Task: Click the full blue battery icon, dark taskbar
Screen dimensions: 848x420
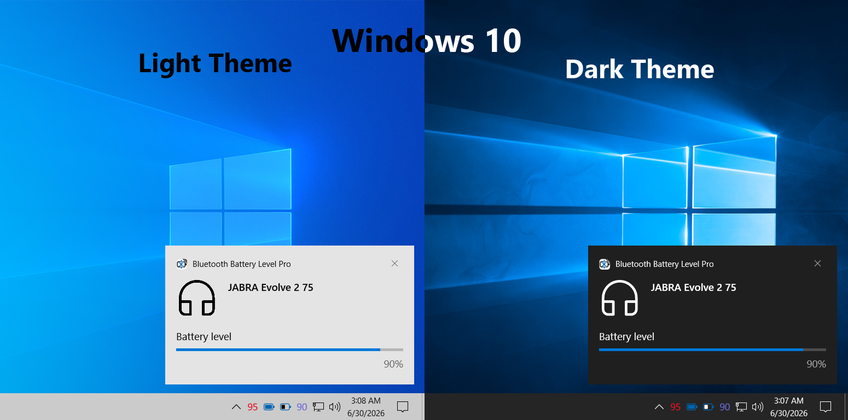Action: 692,407
